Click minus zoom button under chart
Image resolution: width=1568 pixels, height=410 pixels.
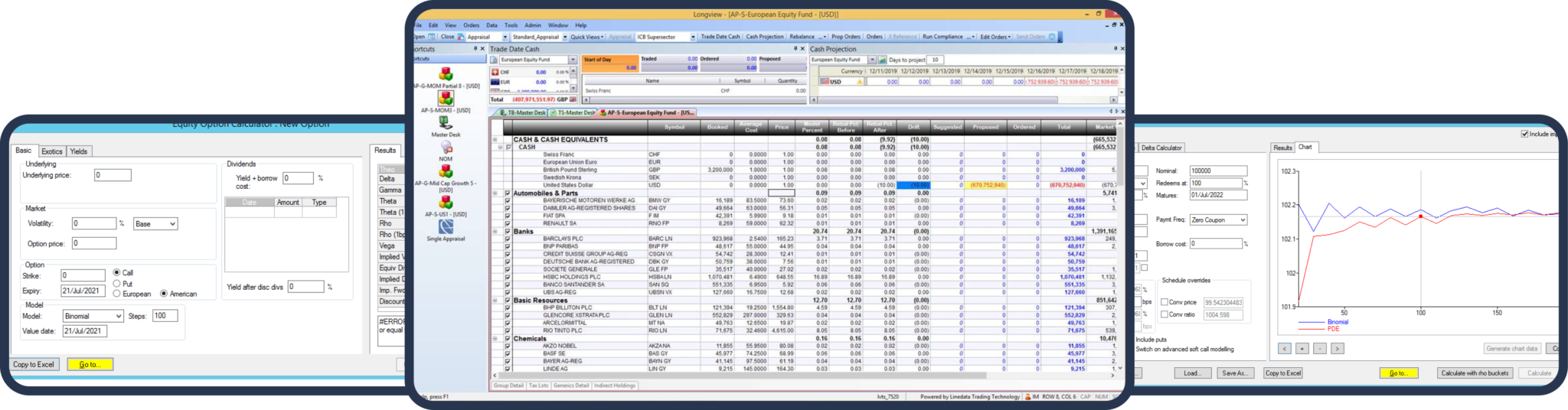[x=1319, y=349]
